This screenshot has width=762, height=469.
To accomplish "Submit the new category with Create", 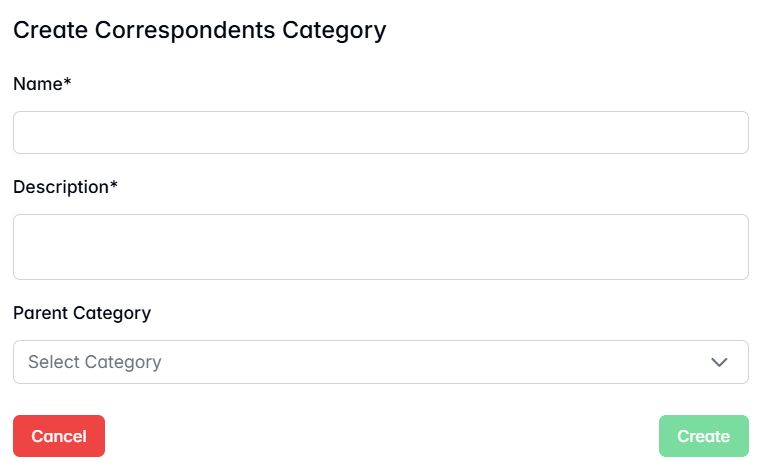I will [x=703, y=436].
